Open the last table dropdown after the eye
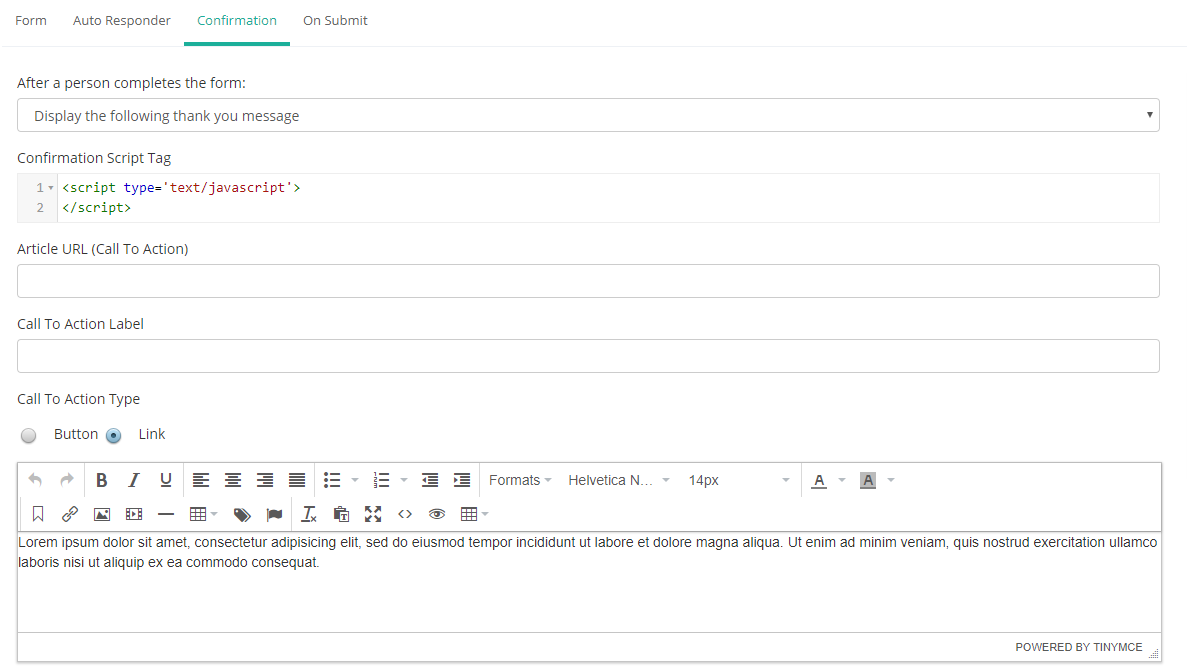Screen dimensions: 1187x671 (475, 514)
